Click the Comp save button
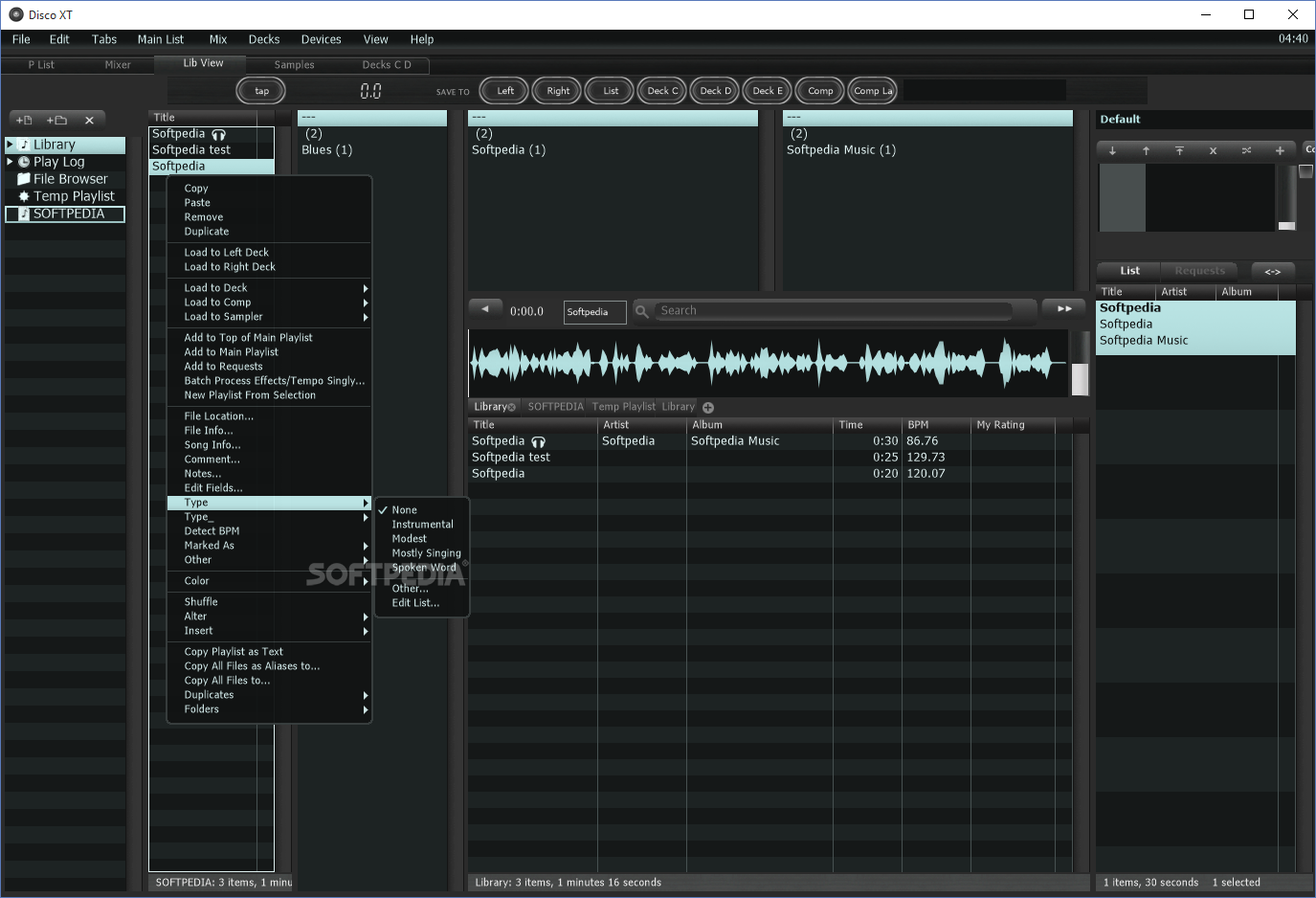Image resolution: width=1316 pixels, height=898 pixels. click(820, 91)
